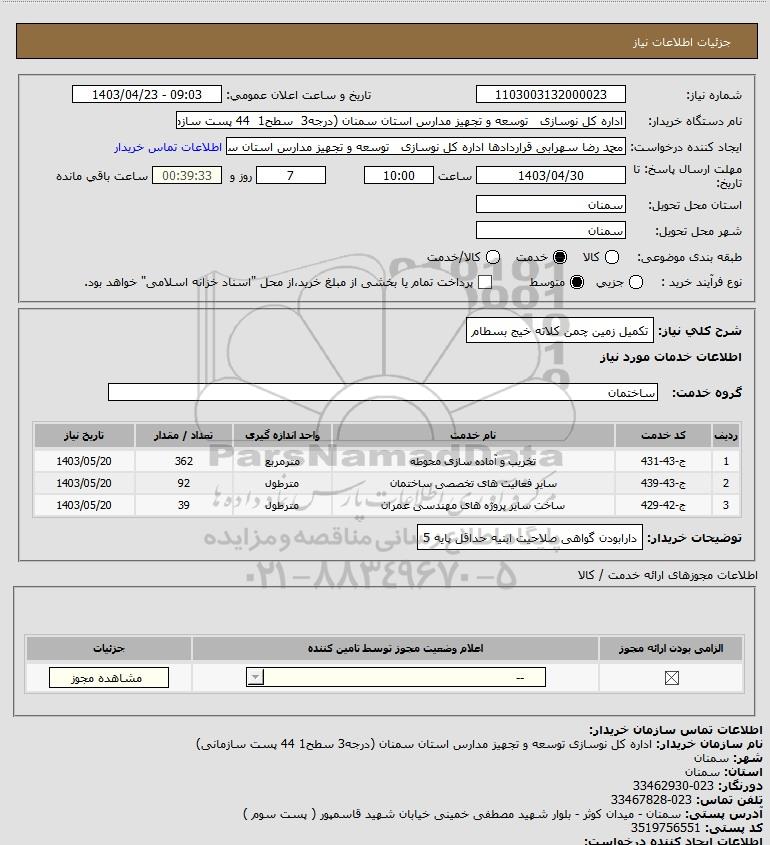Click the مشاهده مجوز button

pos(108,677)
